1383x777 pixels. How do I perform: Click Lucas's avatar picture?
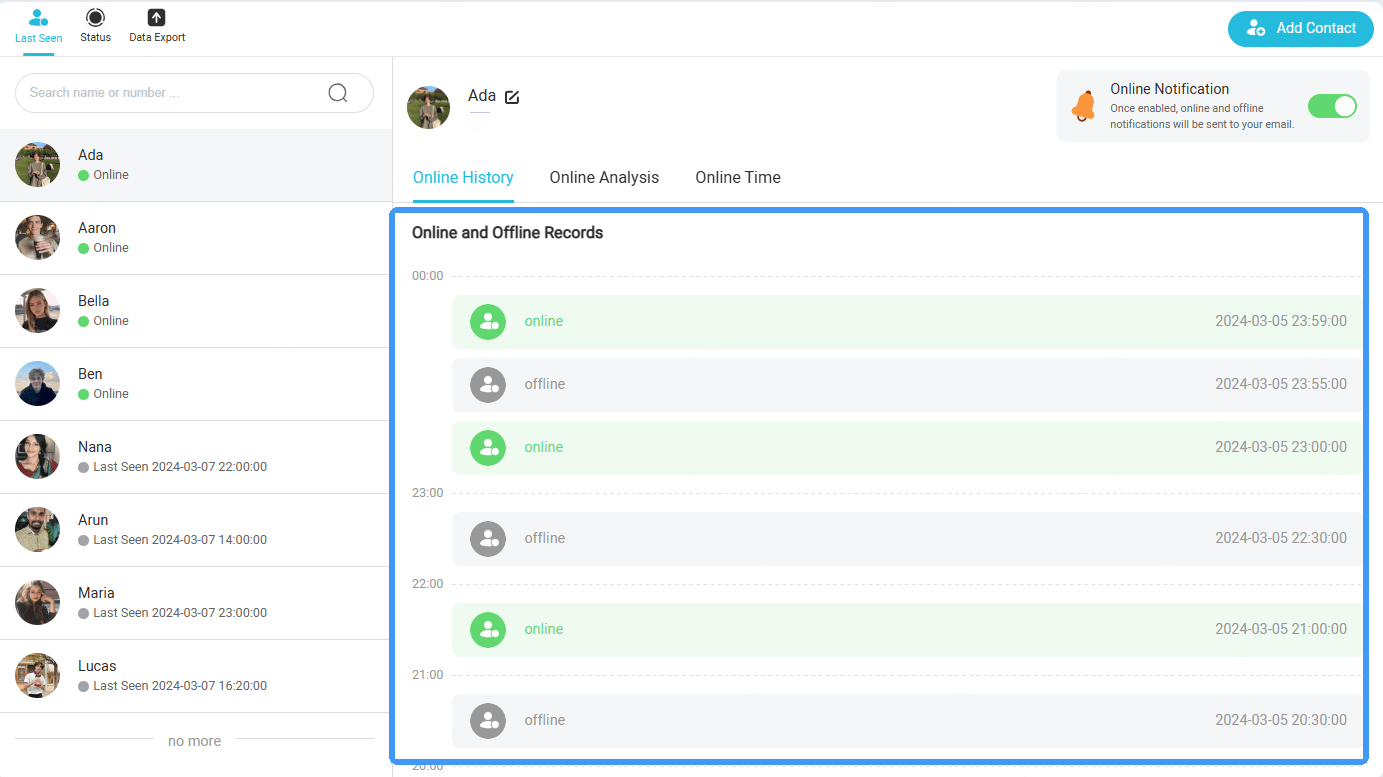(x=38, y=676)
